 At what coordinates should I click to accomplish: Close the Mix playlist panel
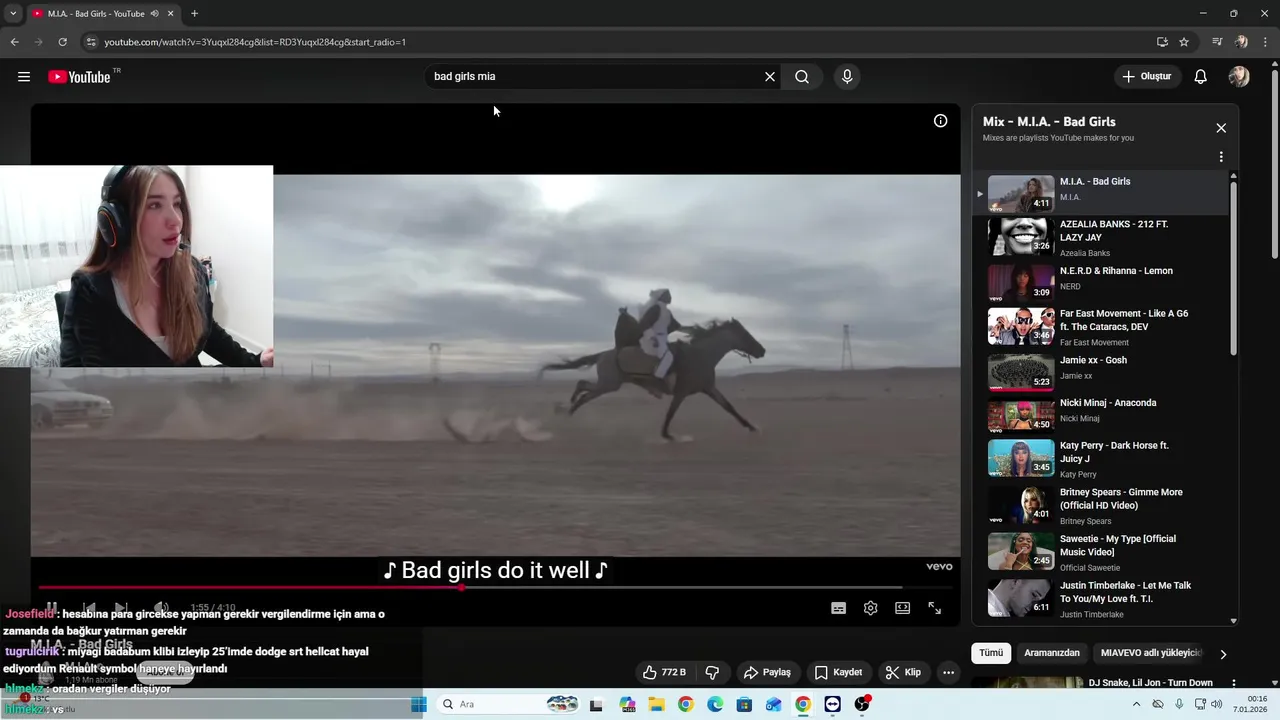[x=1221, y=128]
